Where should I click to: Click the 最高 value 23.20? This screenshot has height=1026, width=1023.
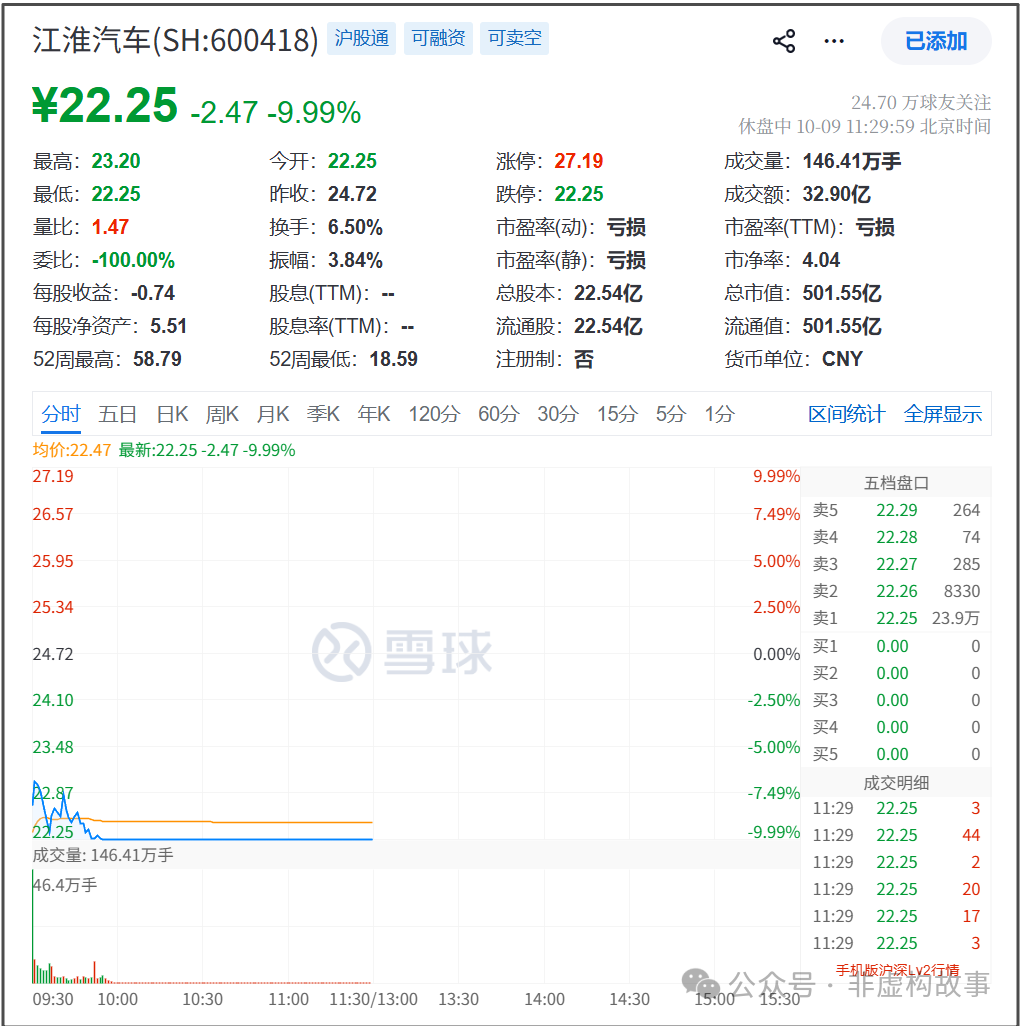[x=116, y=161]
